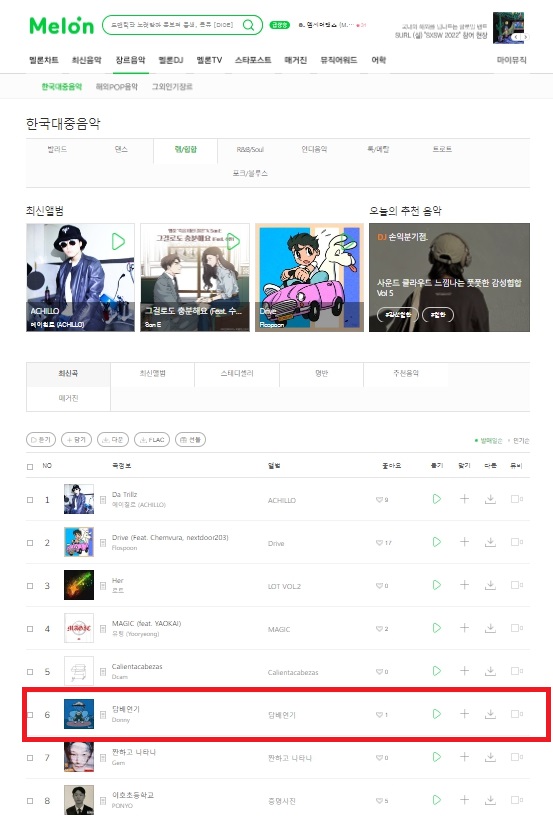Like the 담배연기 track with the heart icon

(x=379, y=715)
